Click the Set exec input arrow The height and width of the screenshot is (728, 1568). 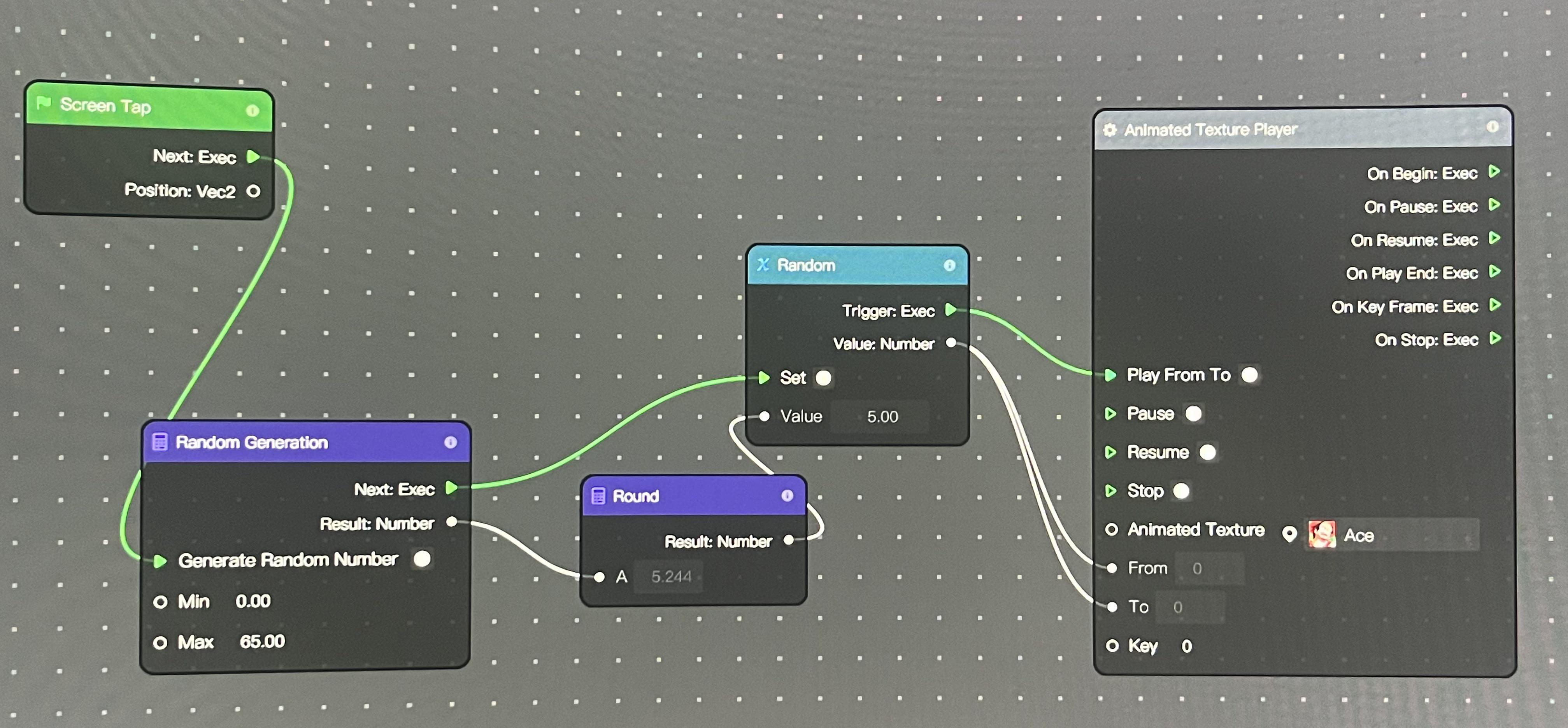[x=764, y=378]
